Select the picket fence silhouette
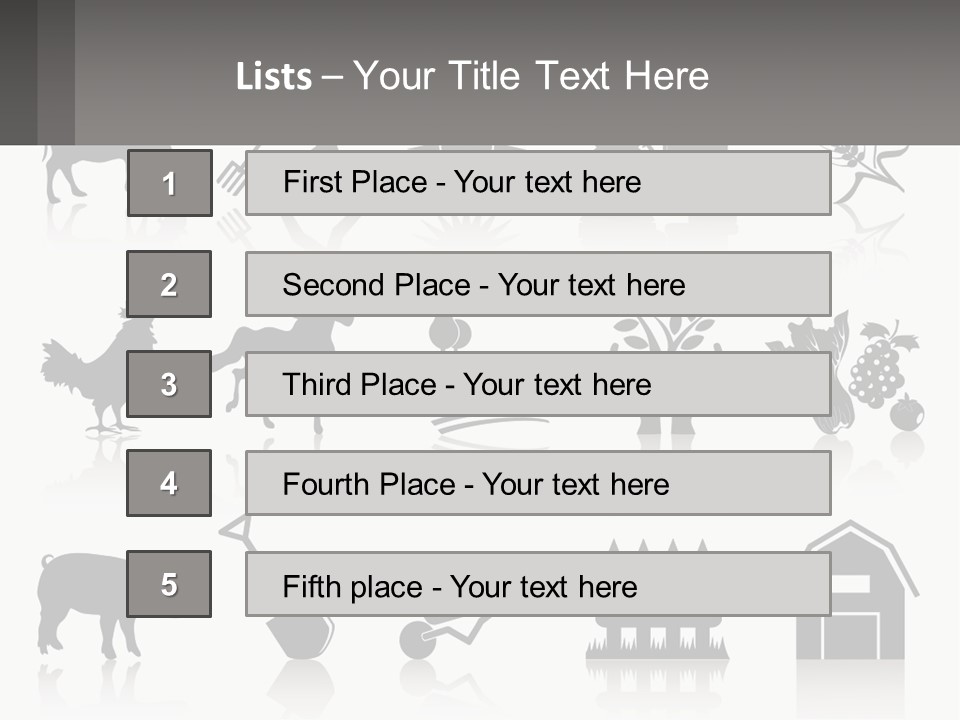Image resolution: width=960 pixels, height=720 pixels. pyautogui.click(x=655, y=632)
